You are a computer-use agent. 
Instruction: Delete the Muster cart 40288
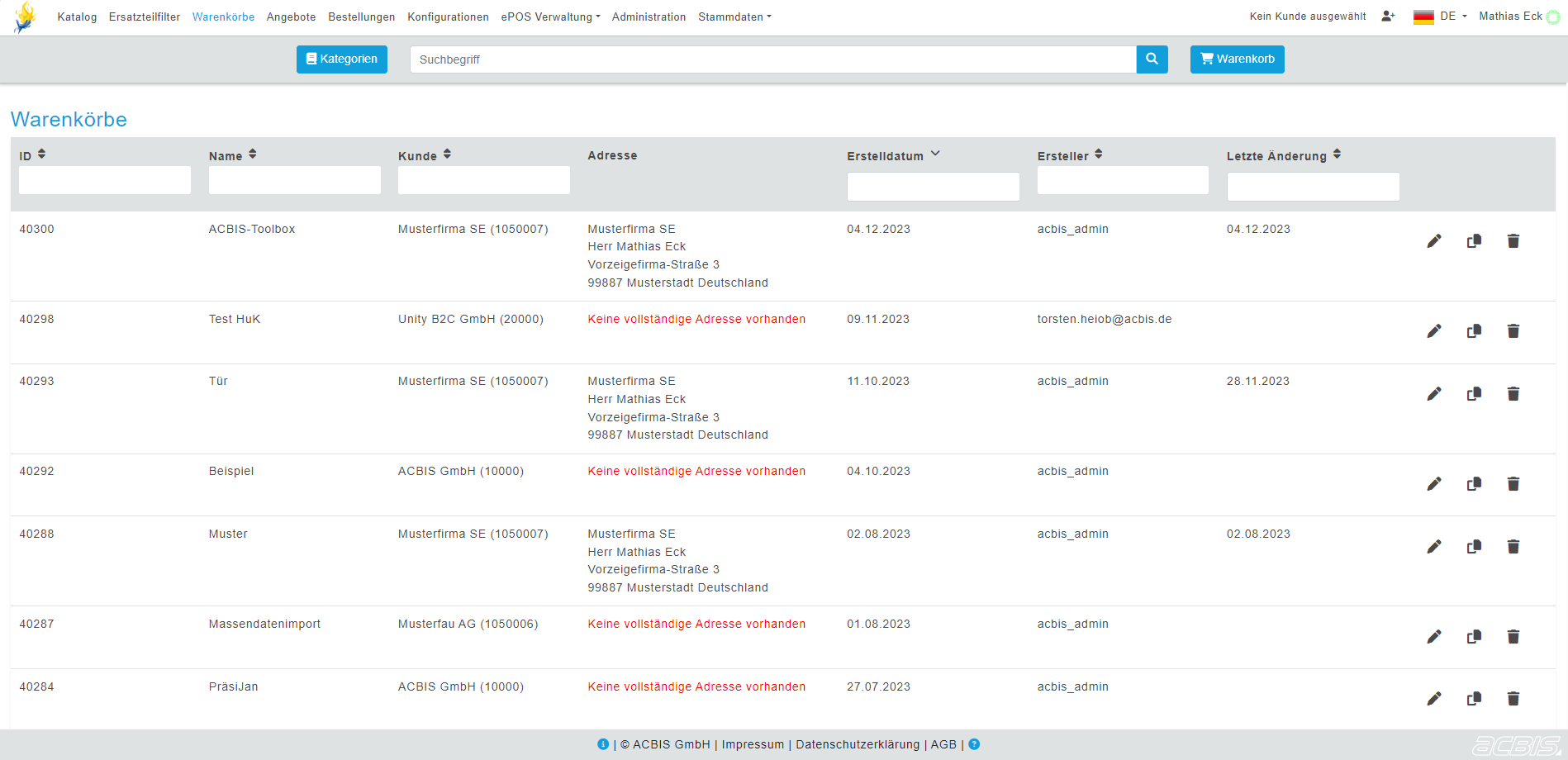click(1513, 547)
